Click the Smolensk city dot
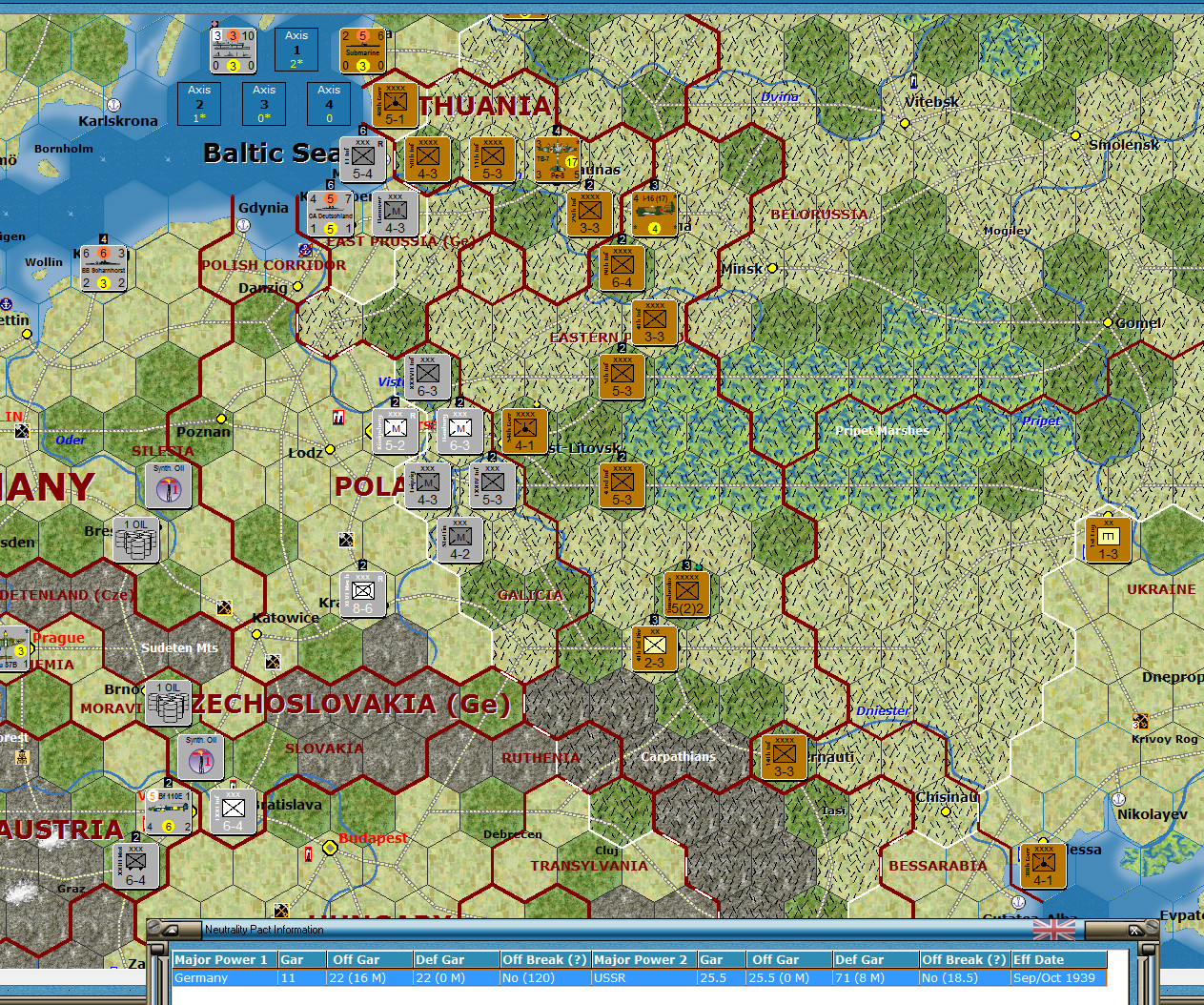The height and width of the screenshot is (1005, 1204). (x=1075, y=135)
